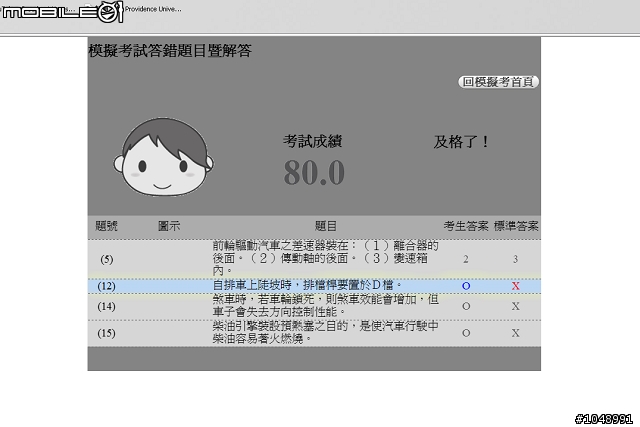Image resolution: width=640 pixels, height=427 pixels.
Task: Click standard answer X in row (15)
Action: [516, 333]
